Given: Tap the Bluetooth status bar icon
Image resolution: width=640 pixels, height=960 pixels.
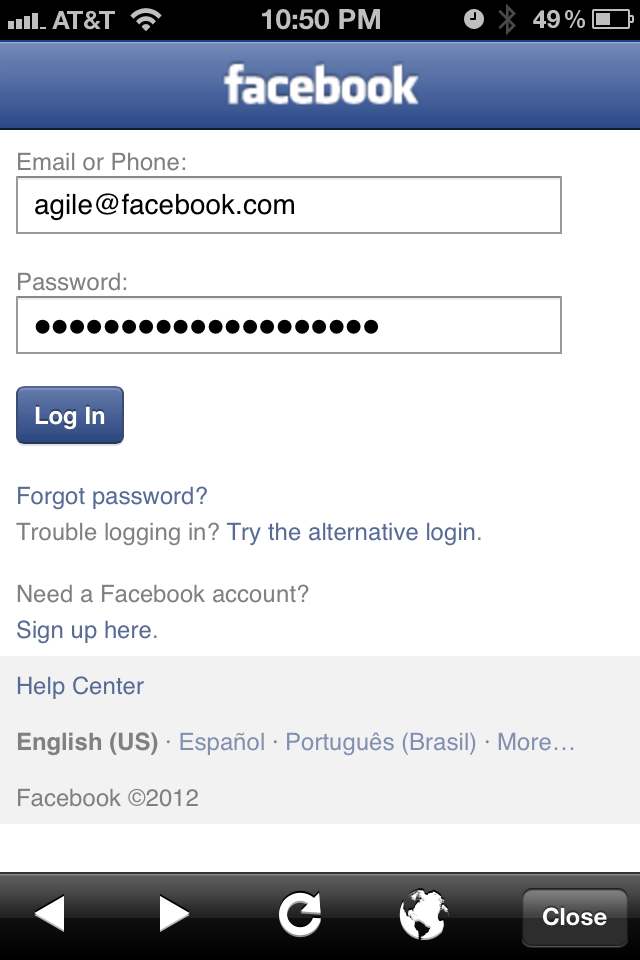Looking at the screenshot, I should coord(507,19).
